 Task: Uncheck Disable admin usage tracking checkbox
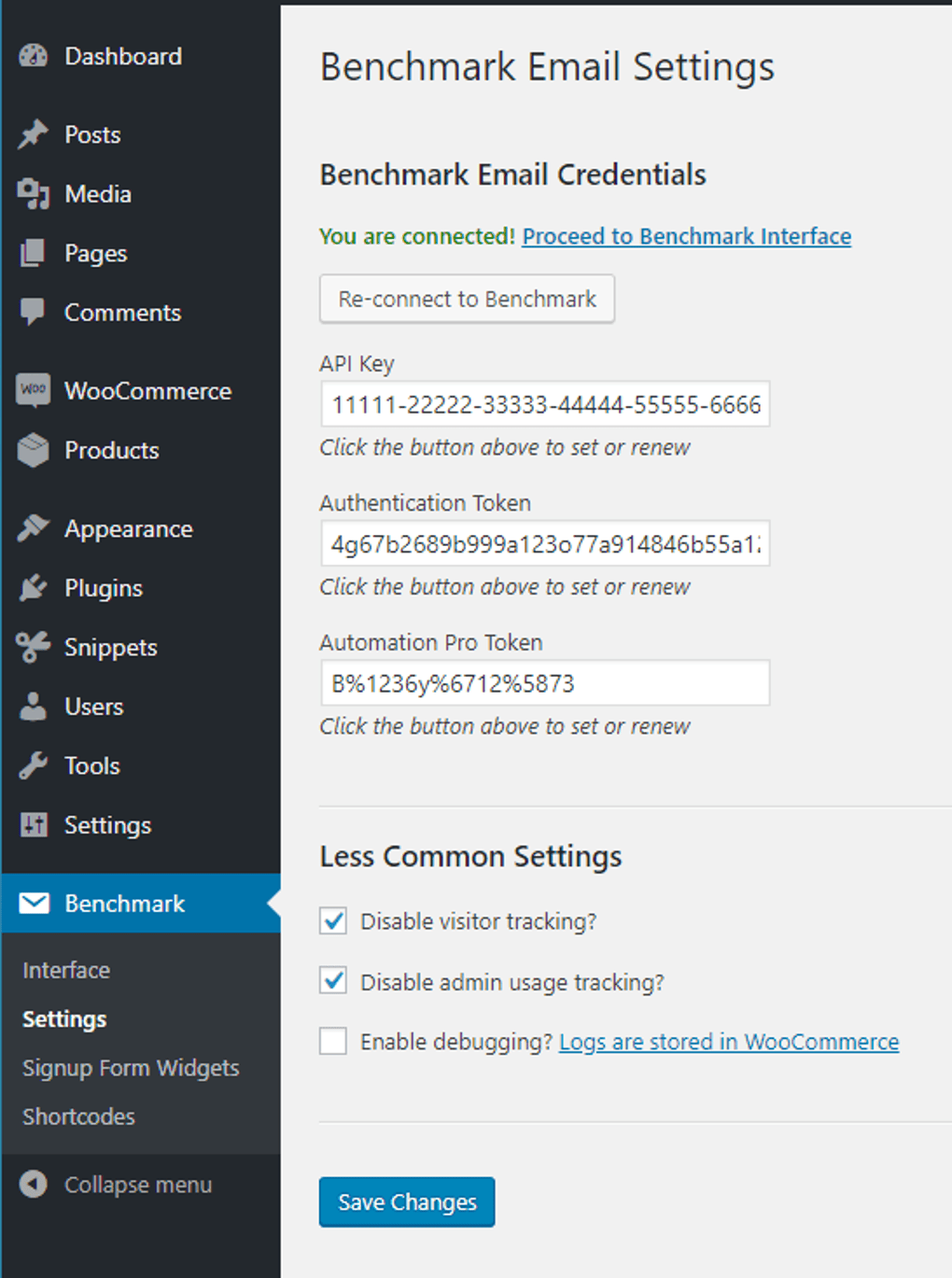click(x=333, y=981)
